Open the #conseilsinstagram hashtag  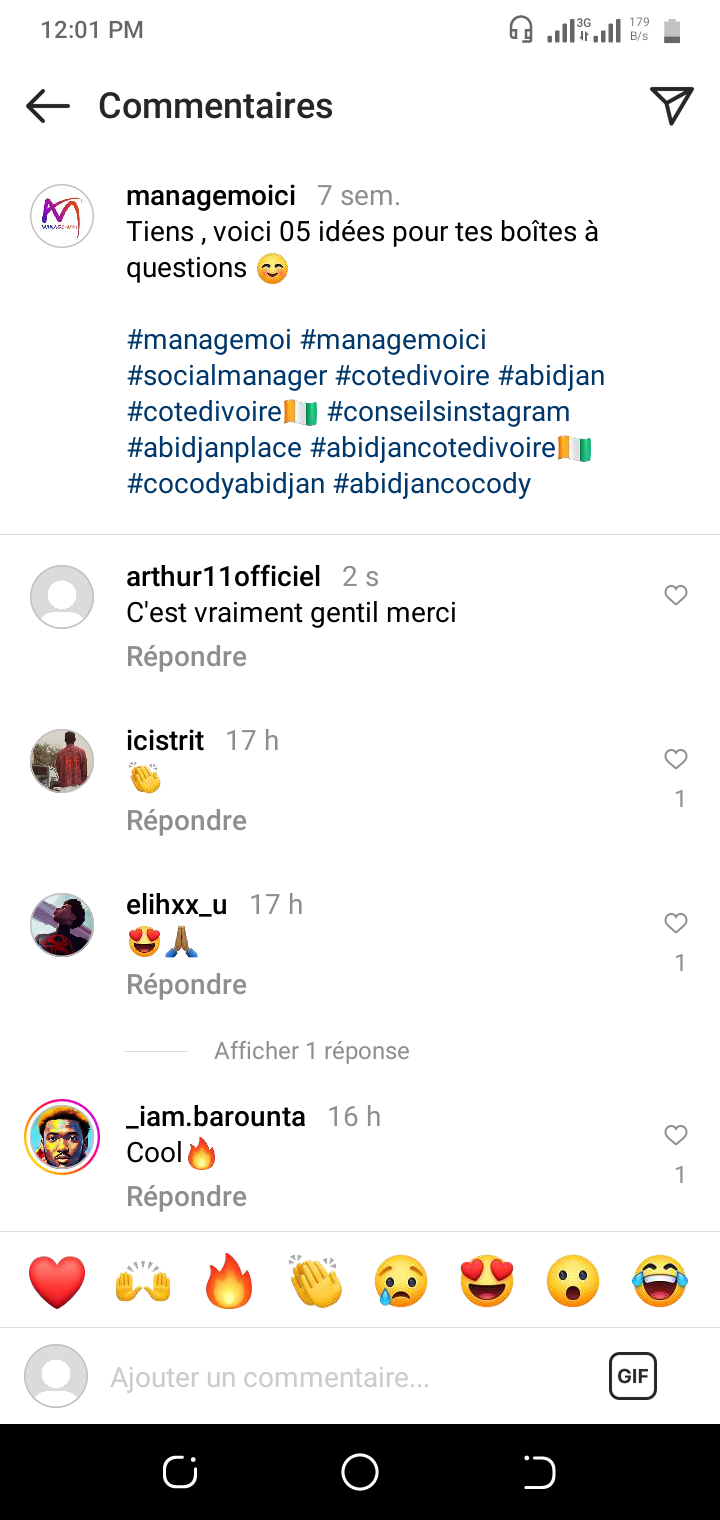click(448, 412)
